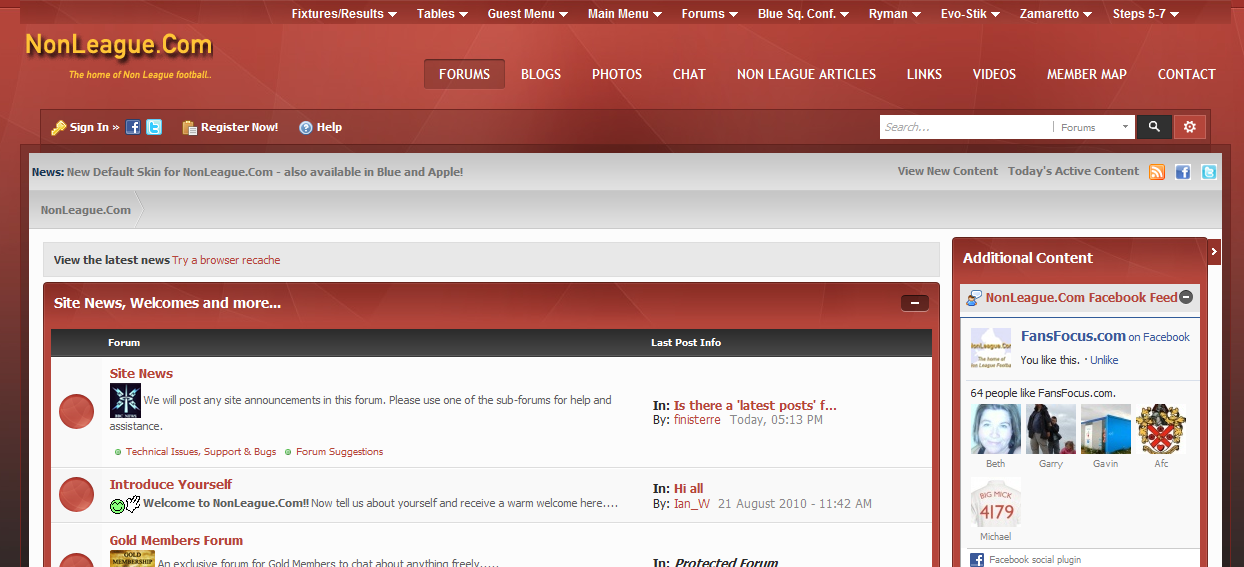Open 'Is there a latest posts' thread
Viewport: 1244px width, 567px height.
[755, 405]
